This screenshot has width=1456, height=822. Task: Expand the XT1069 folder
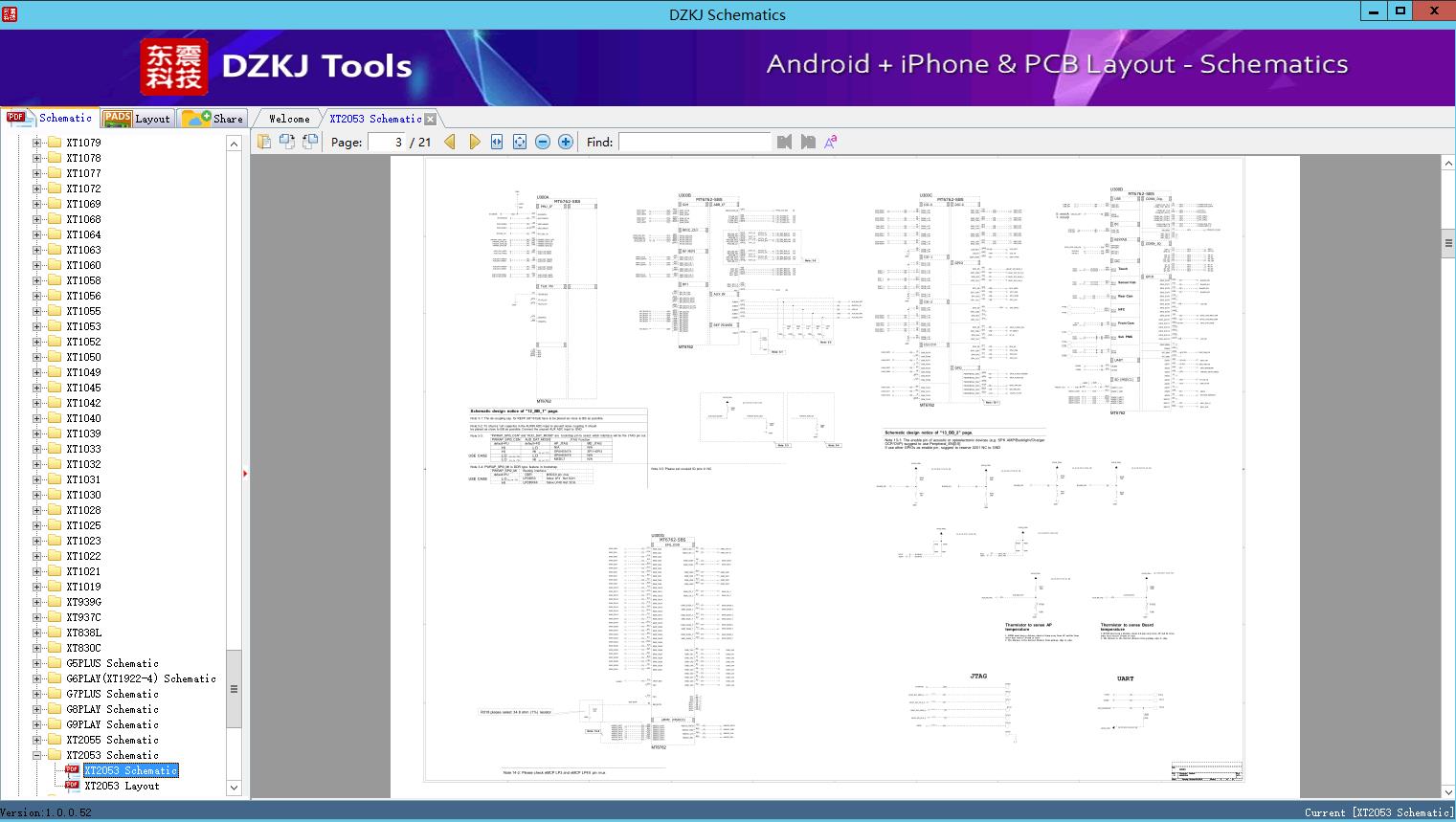37,204
